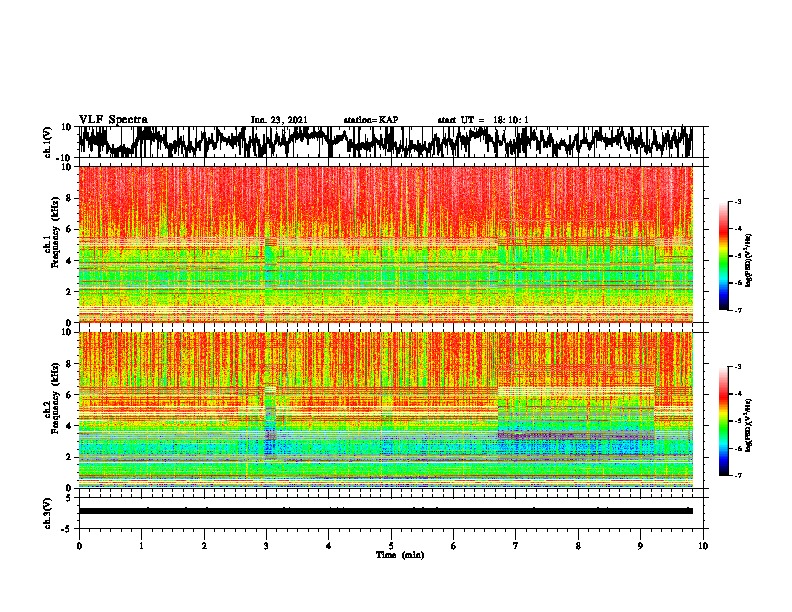Screen dimensions: 792x612
Task: Click the thick black ch.3 voltage trace
Action: (385, 511)
